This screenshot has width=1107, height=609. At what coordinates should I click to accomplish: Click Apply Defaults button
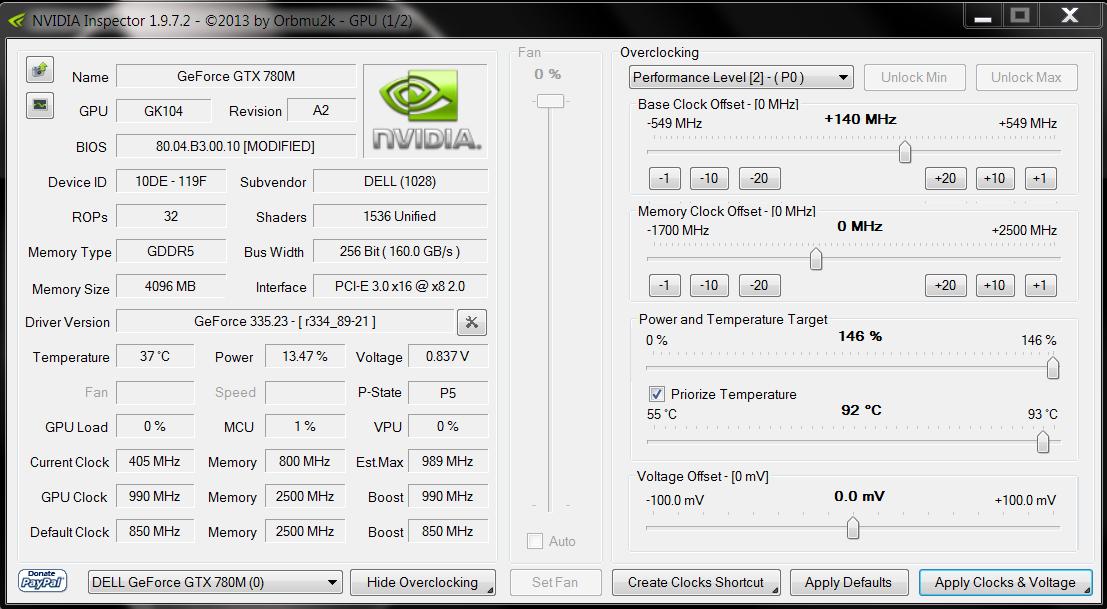(848, 583)
